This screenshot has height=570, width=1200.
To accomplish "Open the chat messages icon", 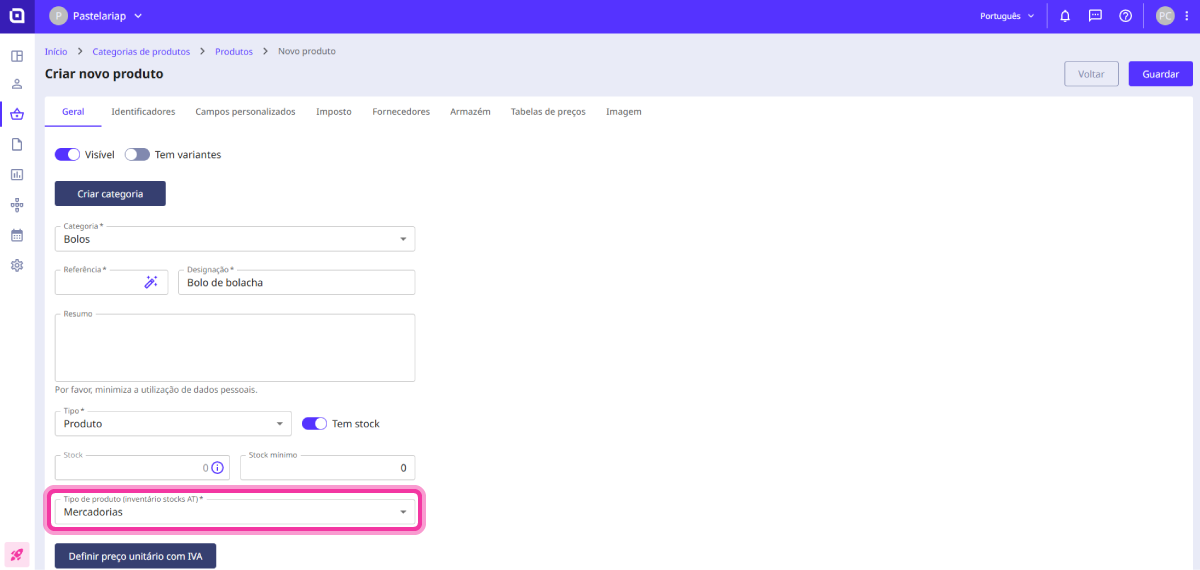I will pos(1095,16).
